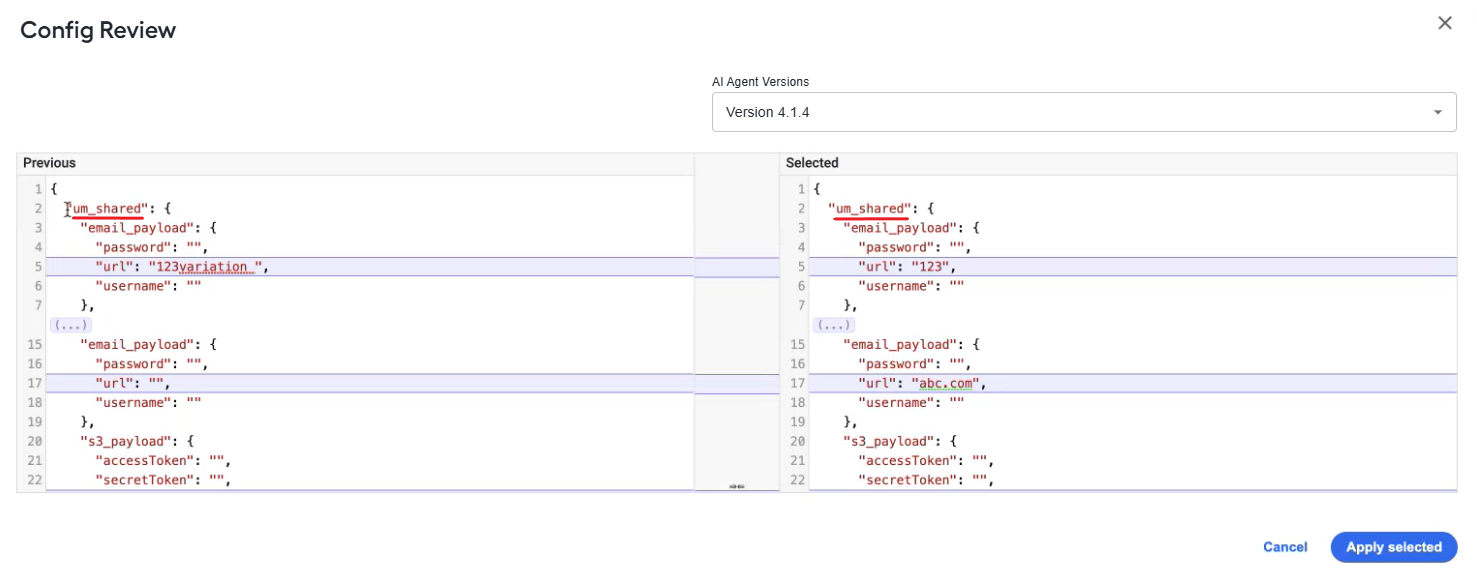Screen dimensions: 1477x576
Task: Click line 6 "username" in Selected pane
Action: pyautogui.click(x=911, y=286)
